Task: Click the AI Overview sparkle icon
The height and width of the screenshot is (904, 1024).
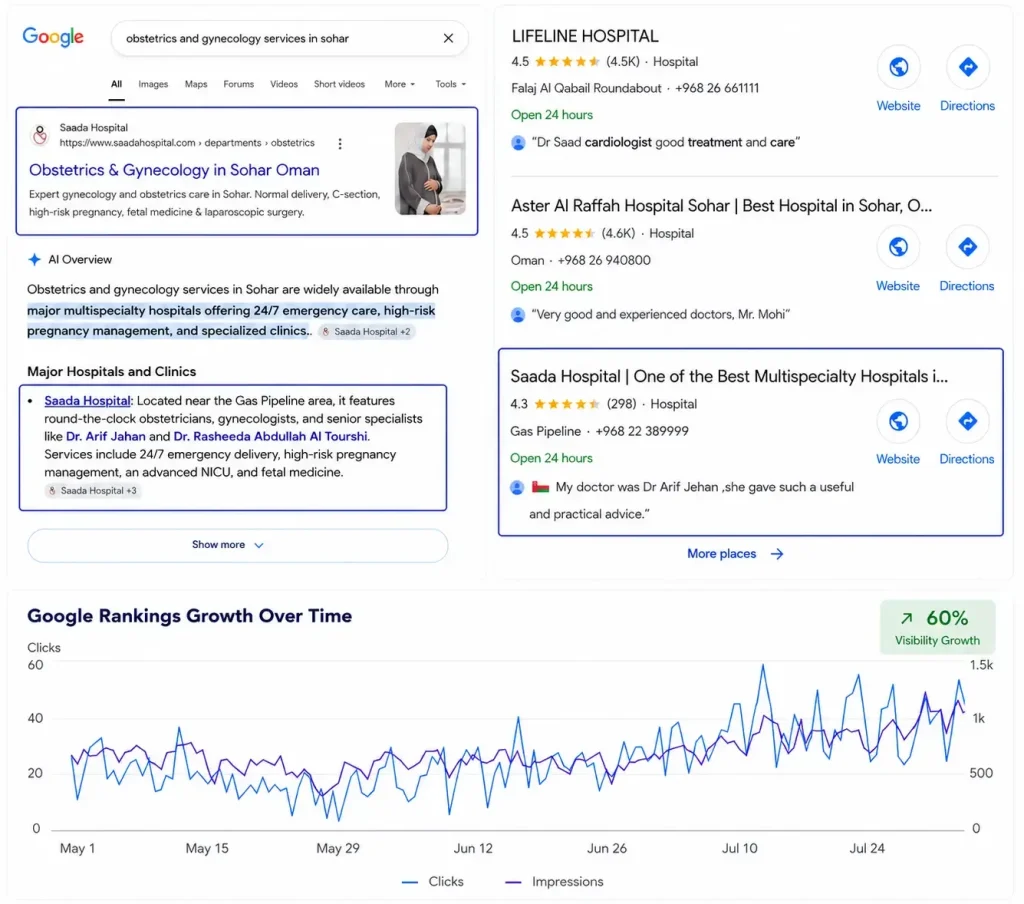Action: [35, 259]
